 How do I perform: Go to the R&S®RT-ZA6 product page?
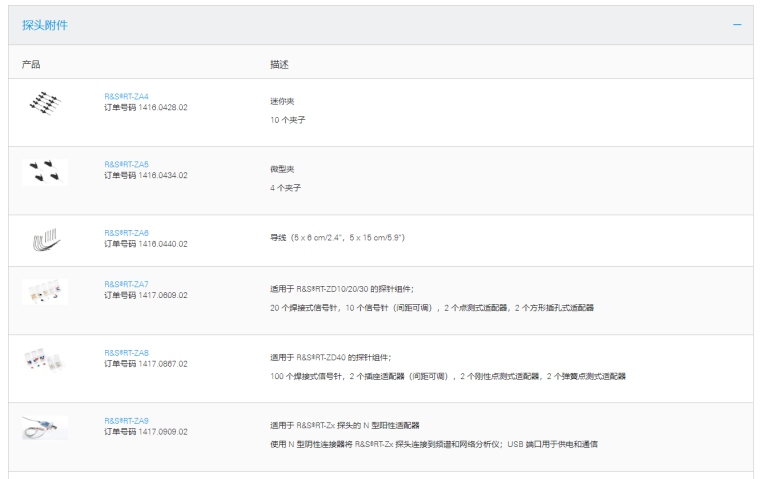(x=126, y=232)
